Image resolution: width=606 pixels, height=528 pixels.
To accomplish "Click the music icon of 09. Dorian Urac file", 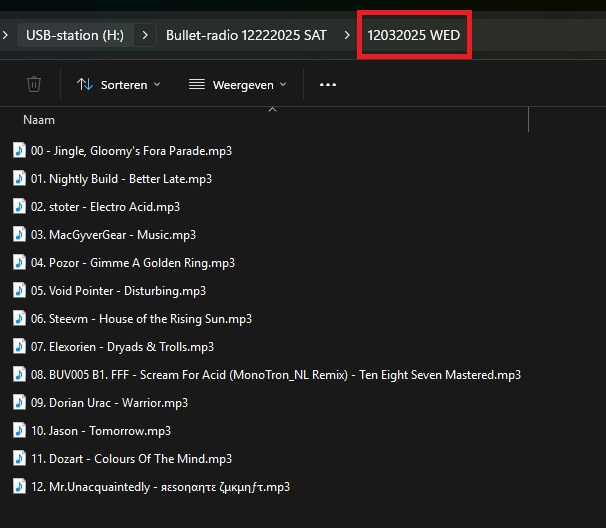I will point(19,402).
